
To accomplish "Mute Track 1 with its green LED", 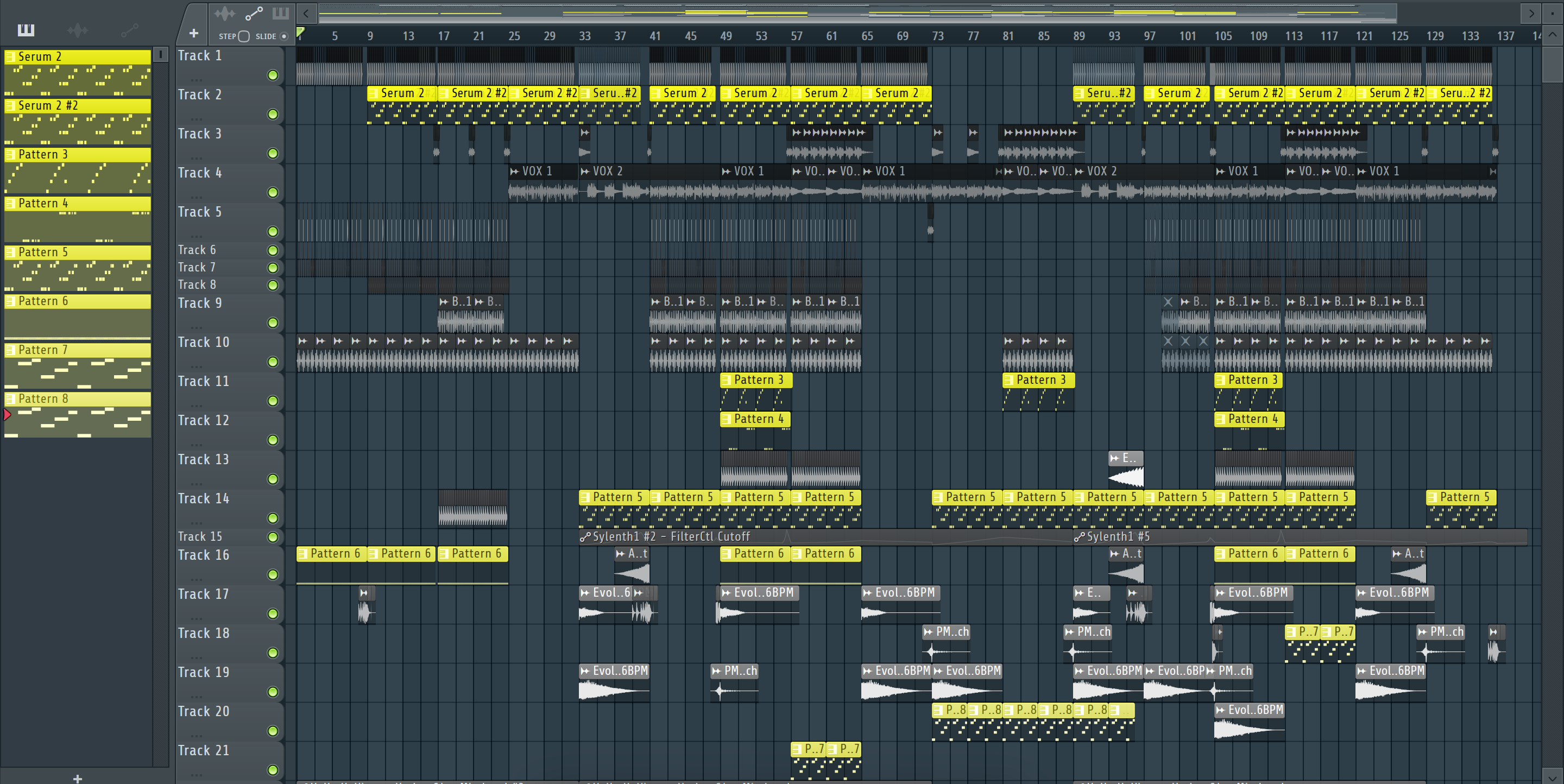I will pos(273,75).
